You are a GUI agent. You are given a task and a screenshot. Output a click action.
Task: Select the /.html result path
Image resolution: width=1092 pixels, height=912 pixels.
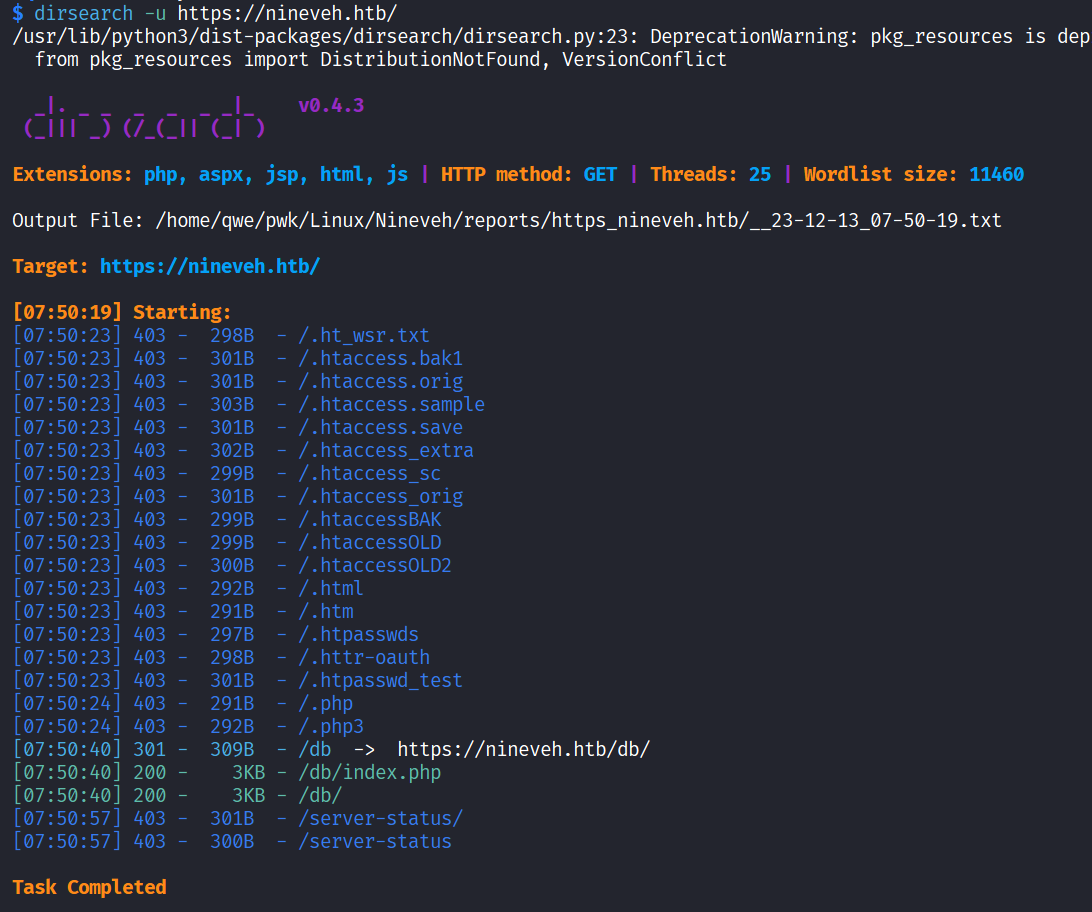coord(331,588)
